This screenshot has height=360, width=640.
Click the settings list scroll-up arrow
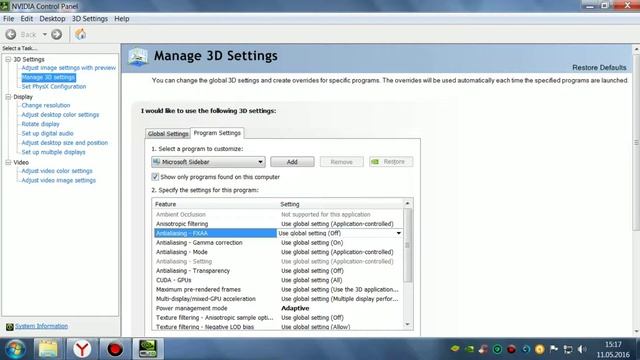407,203
